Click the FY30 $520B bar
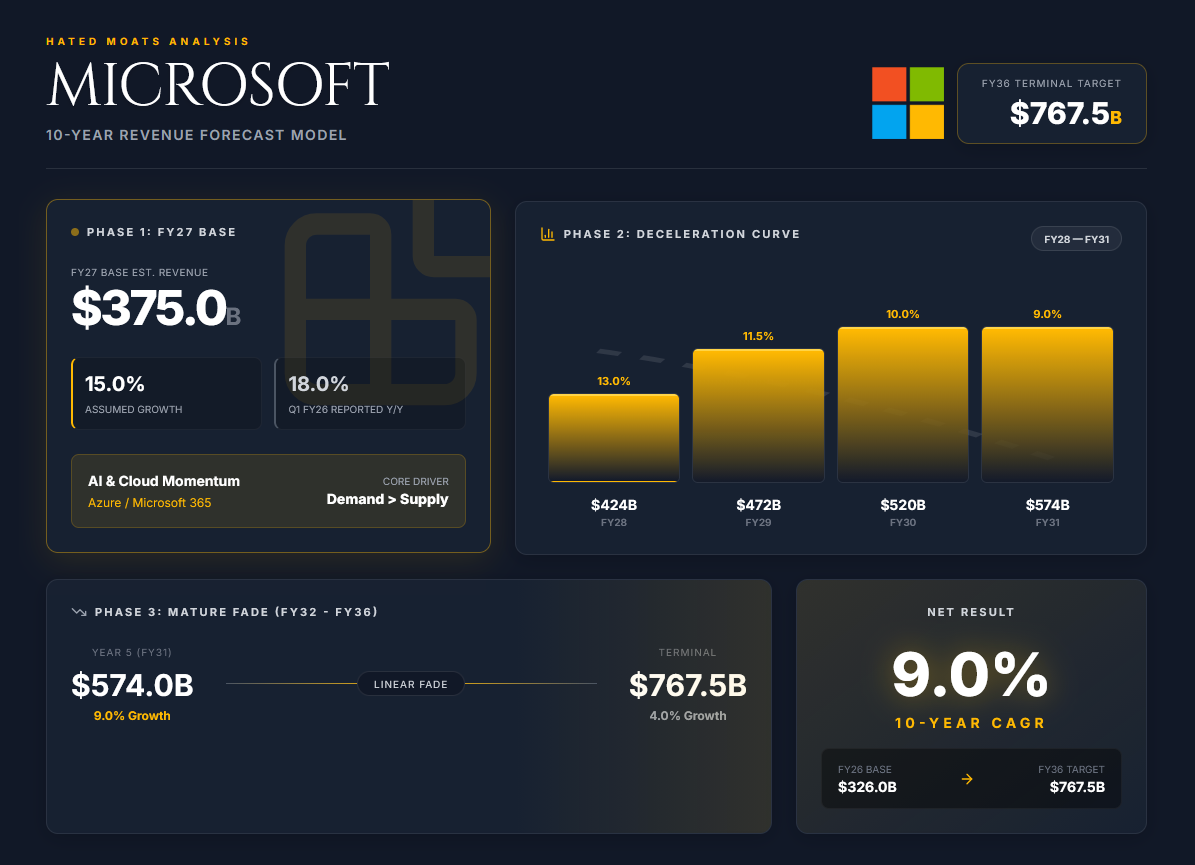The width and height of the screenshot is (1195, 865). 902,405
